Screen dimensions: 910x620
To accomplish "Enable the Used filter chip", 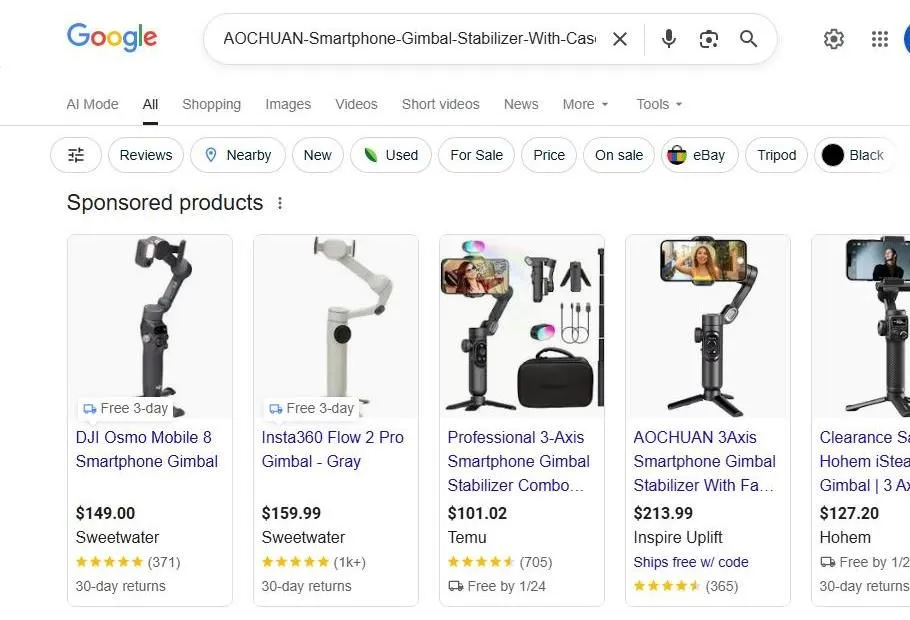I will (390, 155).
